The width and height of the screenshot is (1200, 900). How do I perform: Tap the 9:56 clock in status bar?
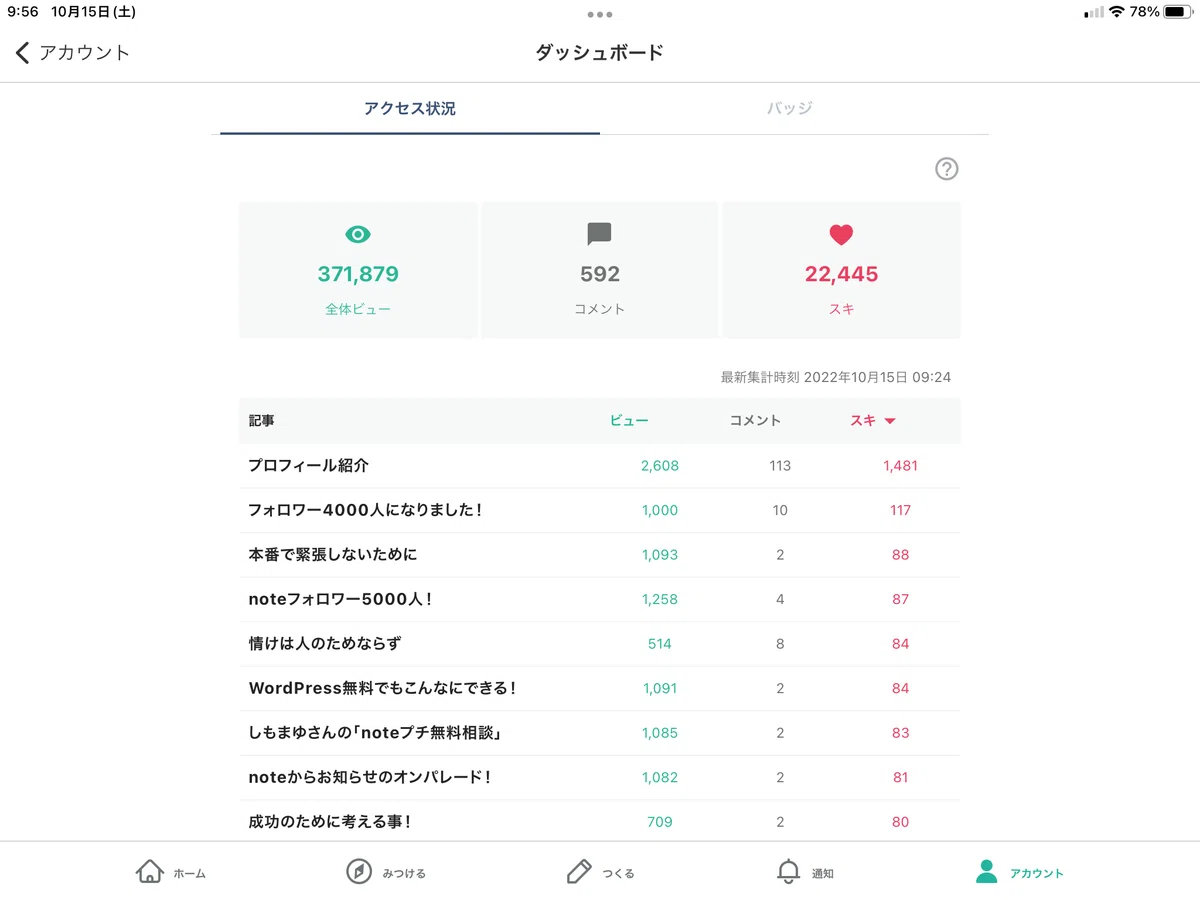(x=23, y=12)
